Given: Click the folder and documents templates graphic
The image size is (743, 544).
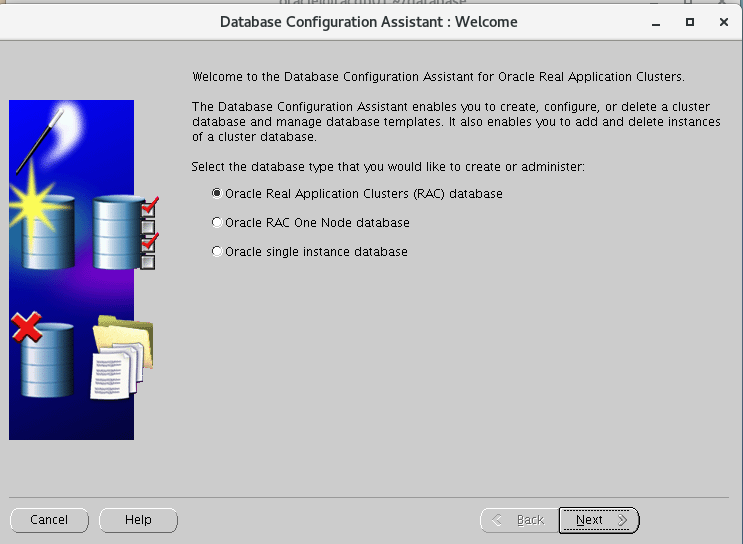Looking at the screenshot, I should [x=122, y=357].
